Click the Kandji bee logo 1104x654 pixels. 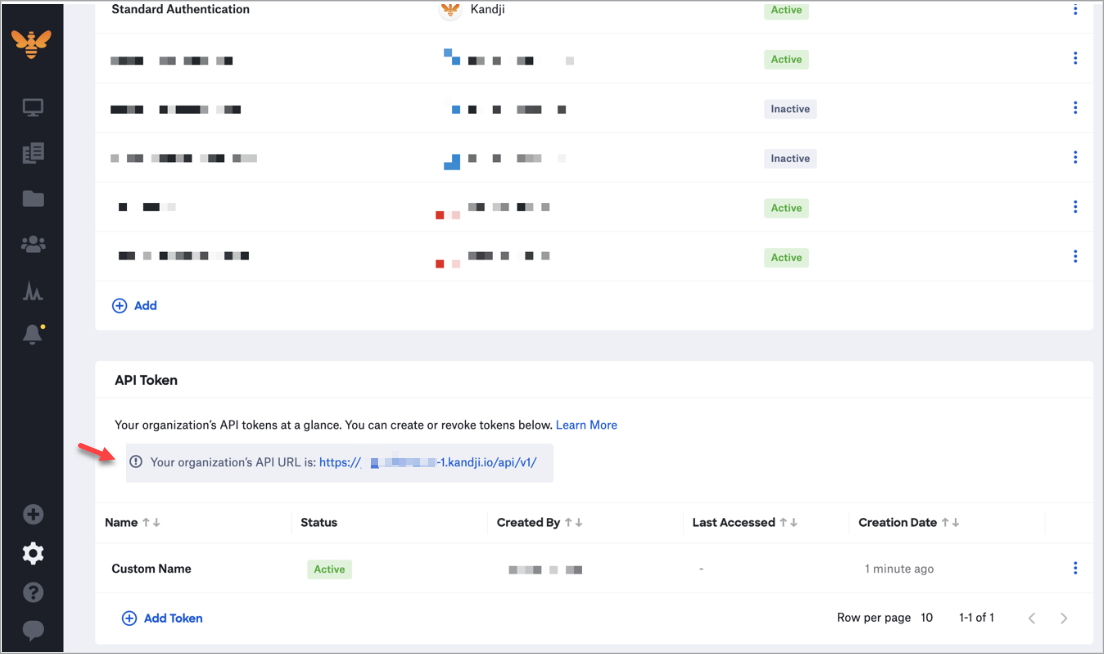[33, 44]
